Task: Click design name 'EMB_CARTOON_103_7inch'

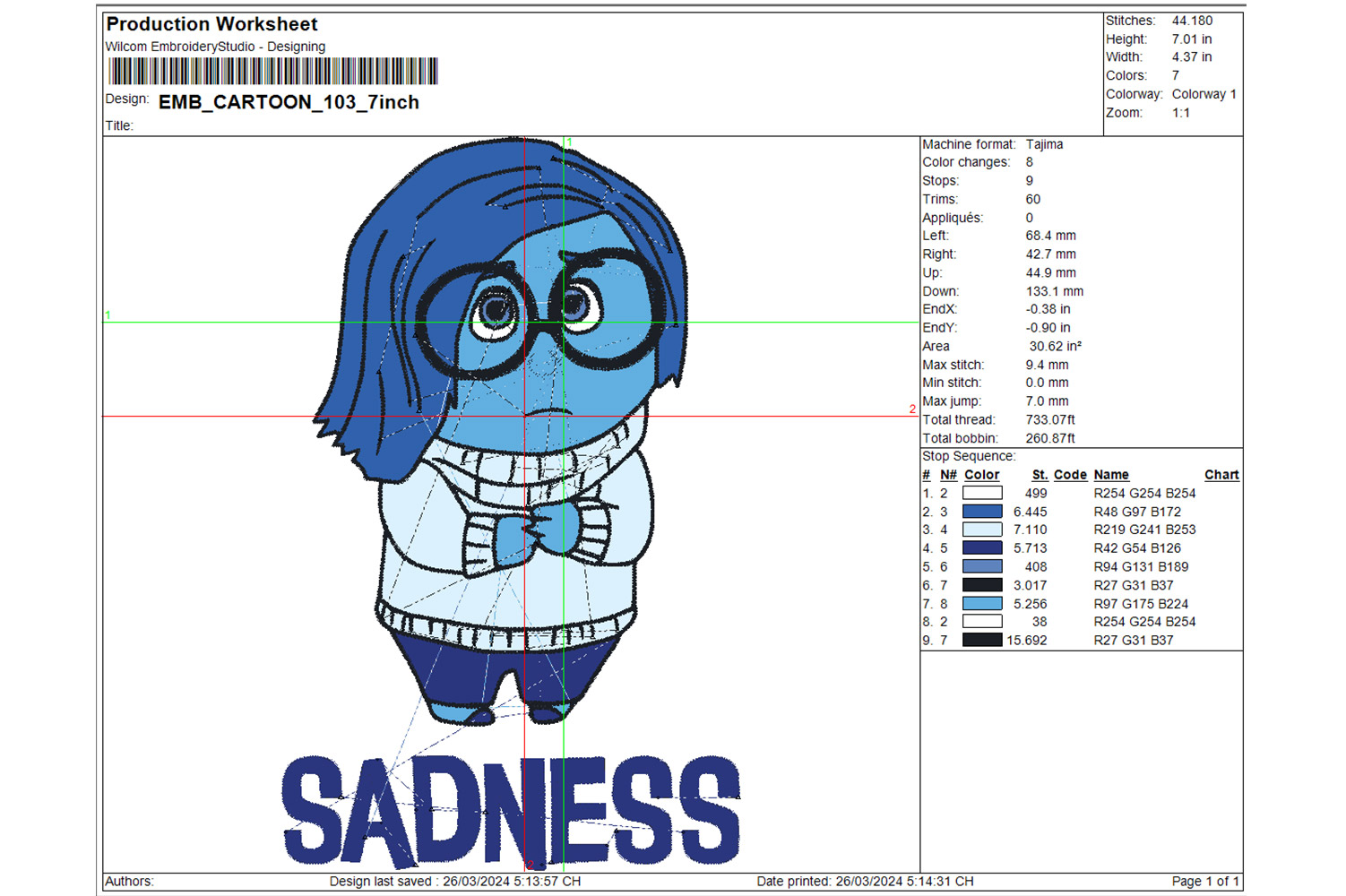Action: coord(289,102)
